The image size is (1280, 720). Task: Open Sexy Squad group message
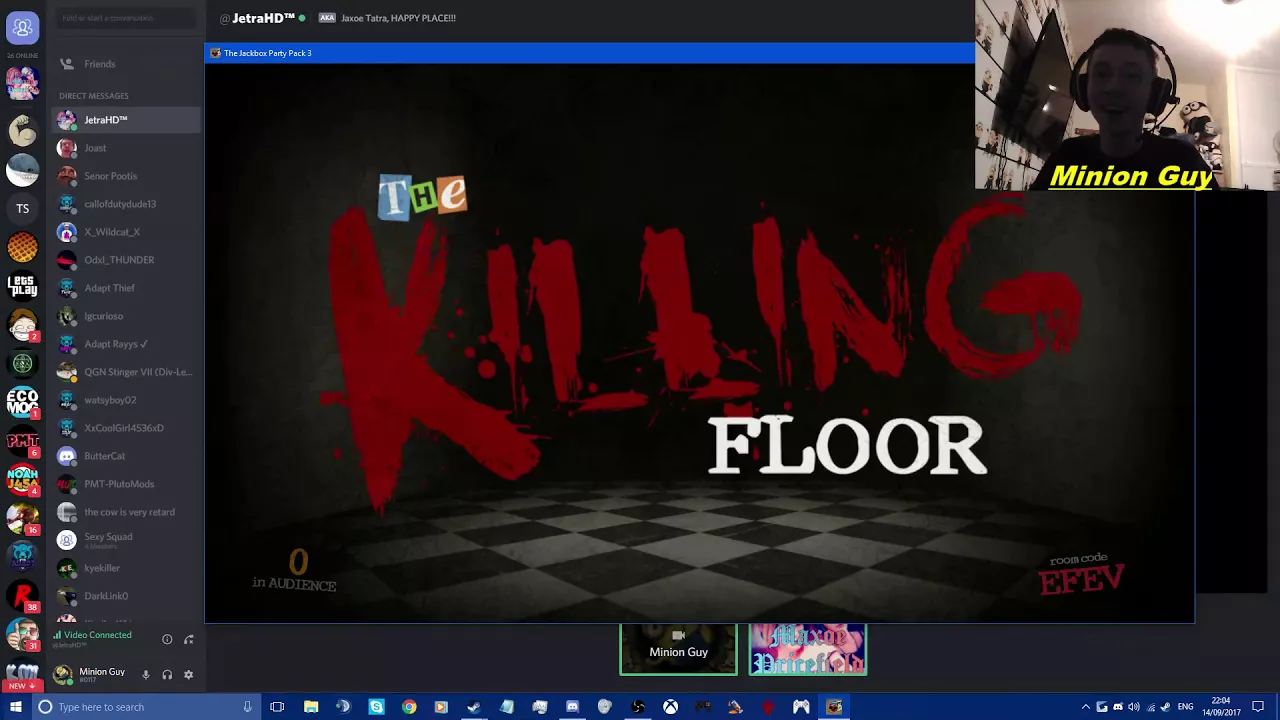126,540
